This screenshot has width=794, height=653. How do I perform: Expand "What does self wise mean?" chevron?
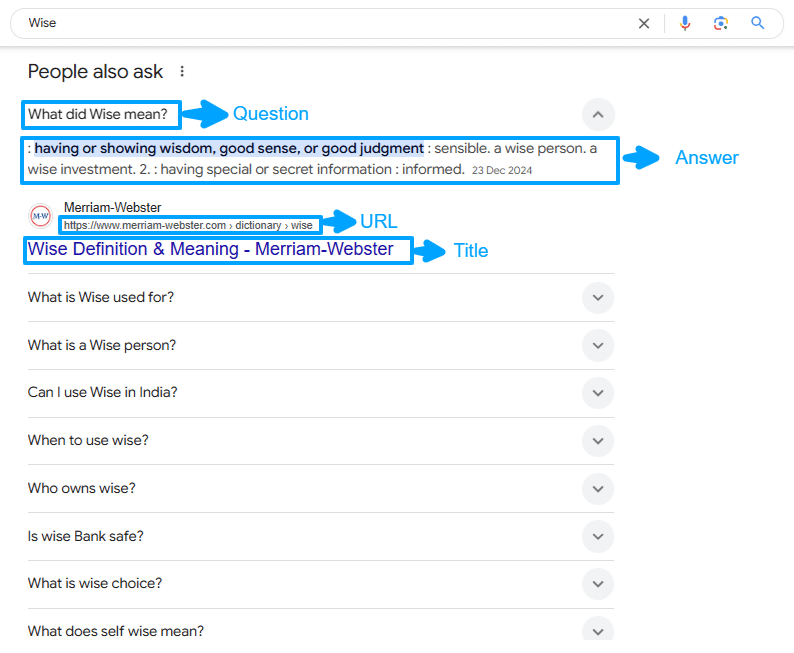point(597,630)
